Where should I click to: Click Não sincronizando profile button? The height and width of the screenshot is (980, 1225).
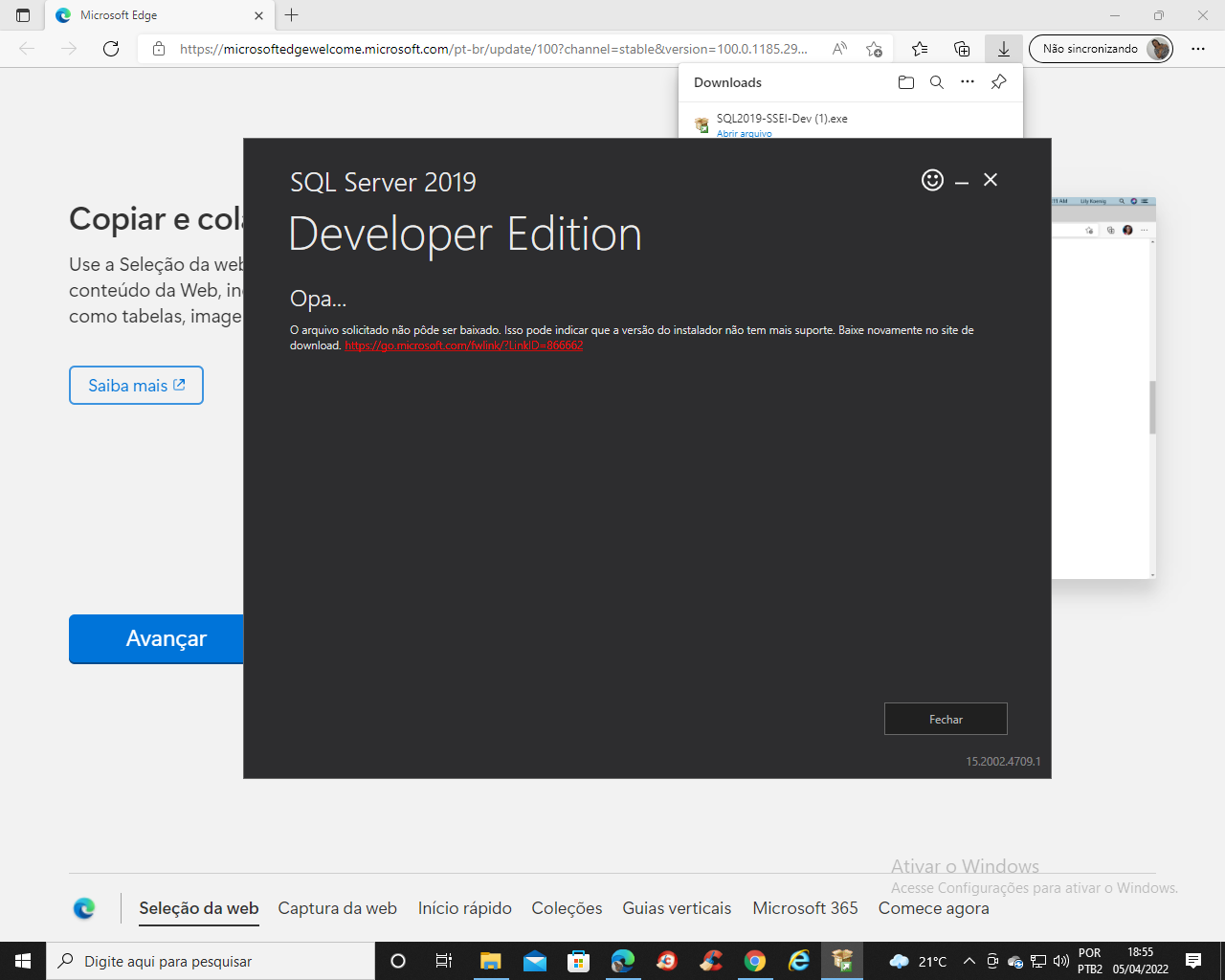pos(1101,49)
